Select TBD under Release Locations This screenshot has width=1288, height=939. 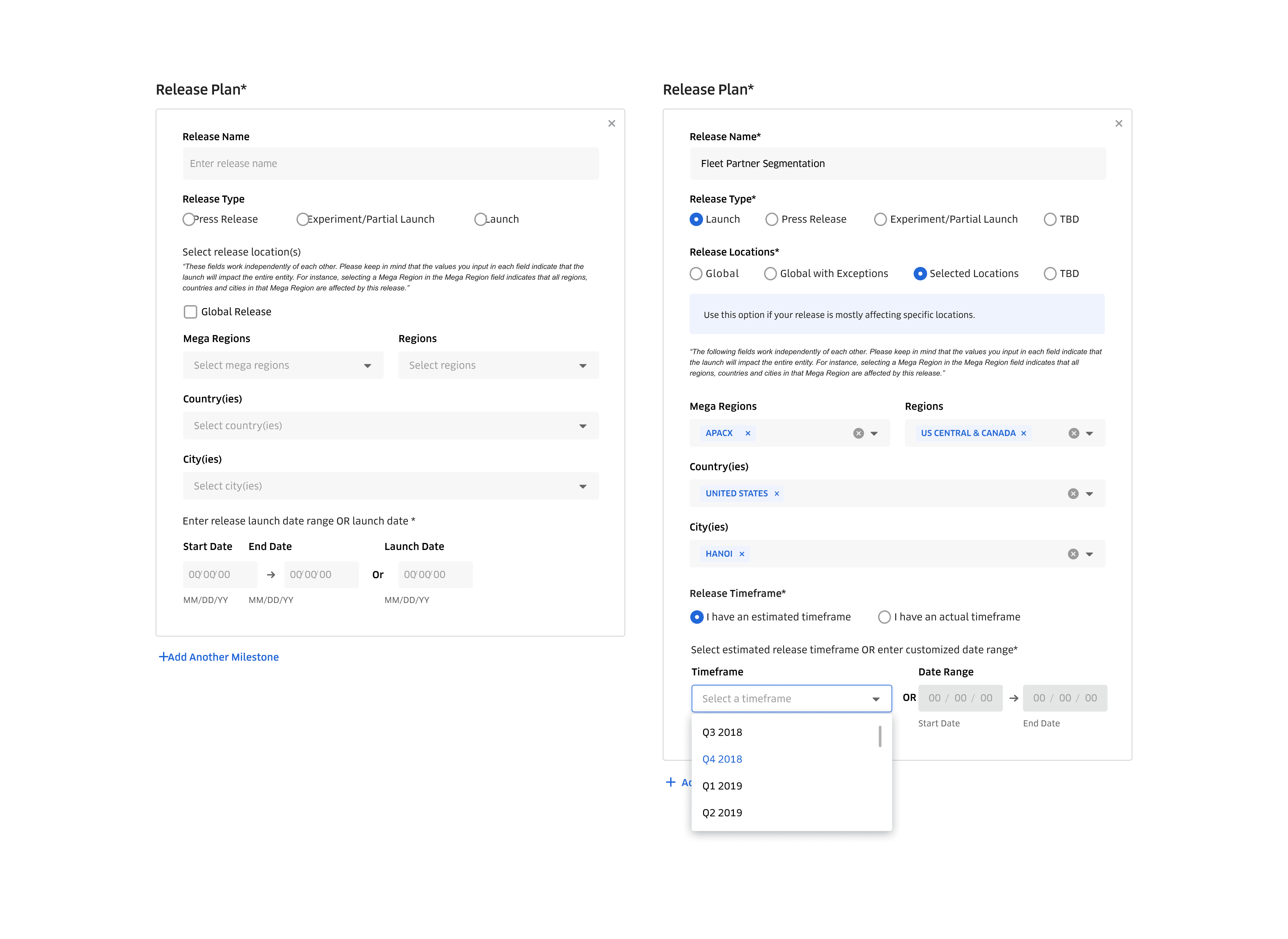point(1050,273)
